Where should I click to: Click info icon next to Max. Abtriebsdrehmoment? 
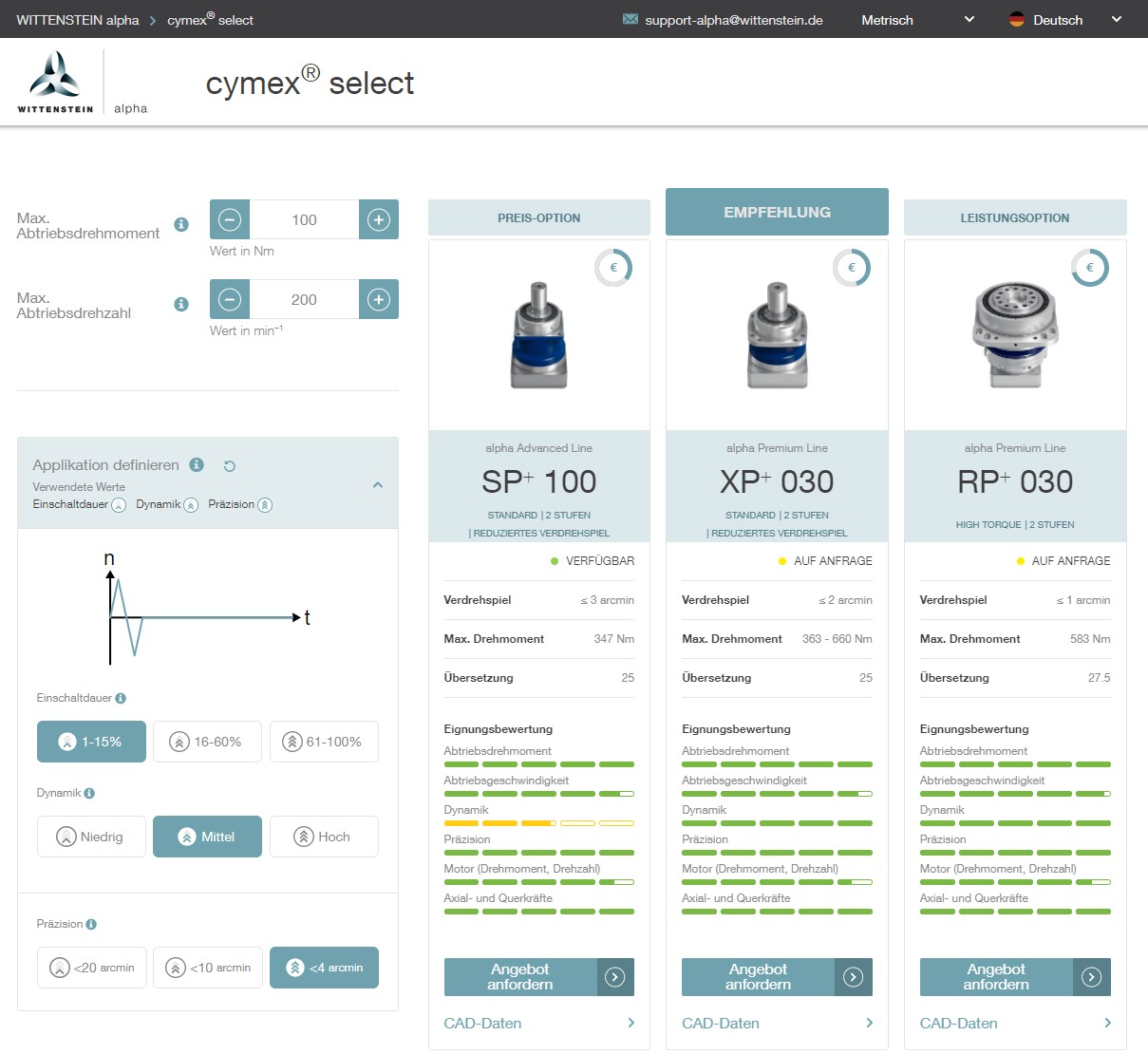tap(181, 225)
